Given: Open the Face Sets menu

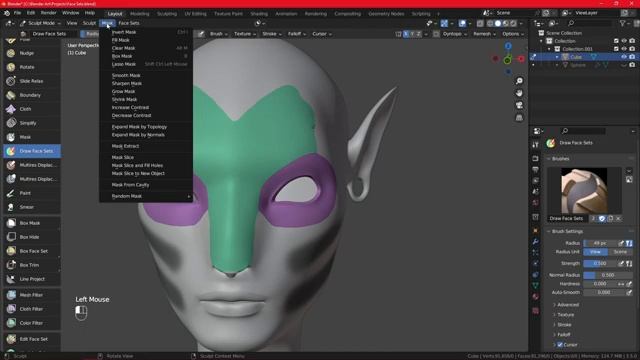Looking at the screenshot, I should (x=129, y=23).
